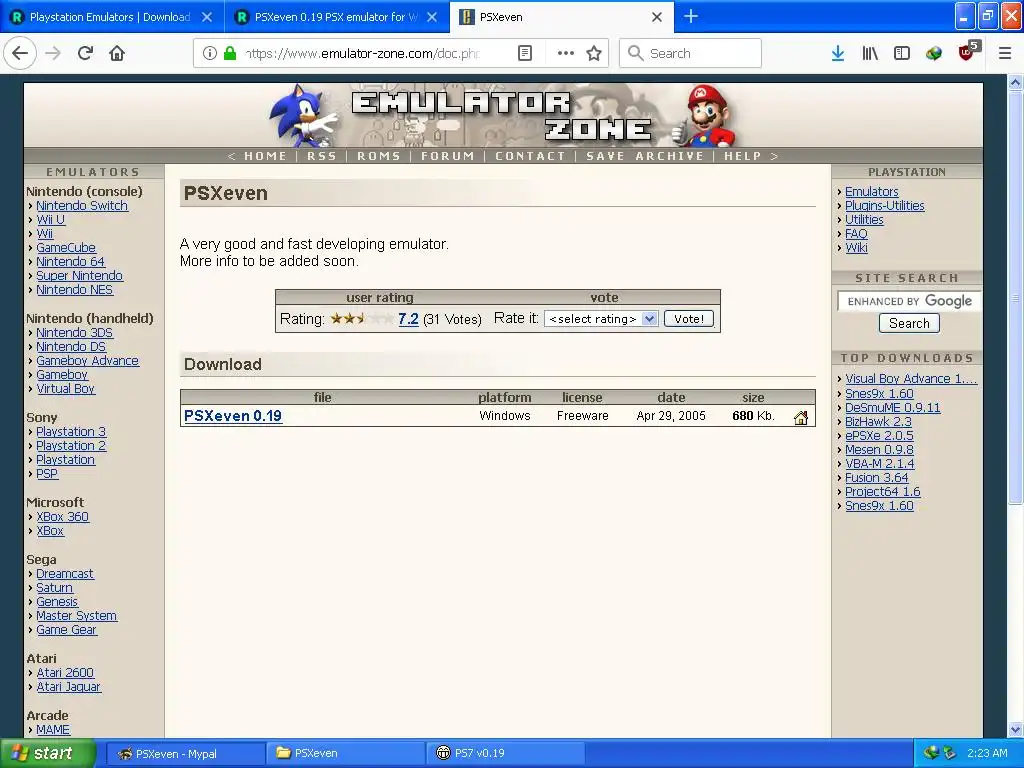The height and width of the screenshot is (768, 1024).
Task: Open a new browser tab
Action: pos(691,16)
